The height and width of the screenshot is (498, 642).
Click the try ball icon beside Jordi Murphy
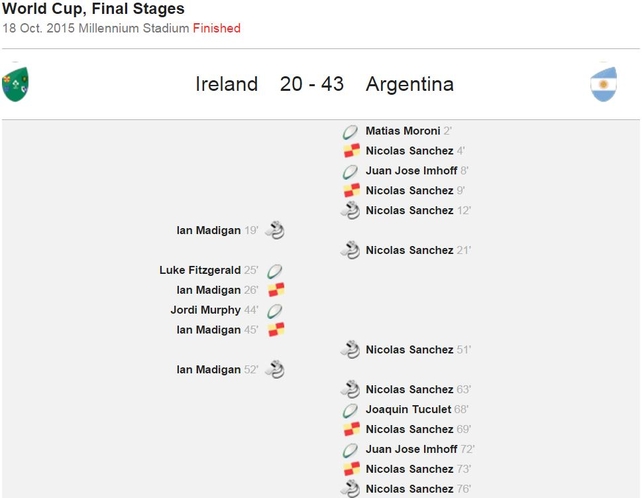275,310
